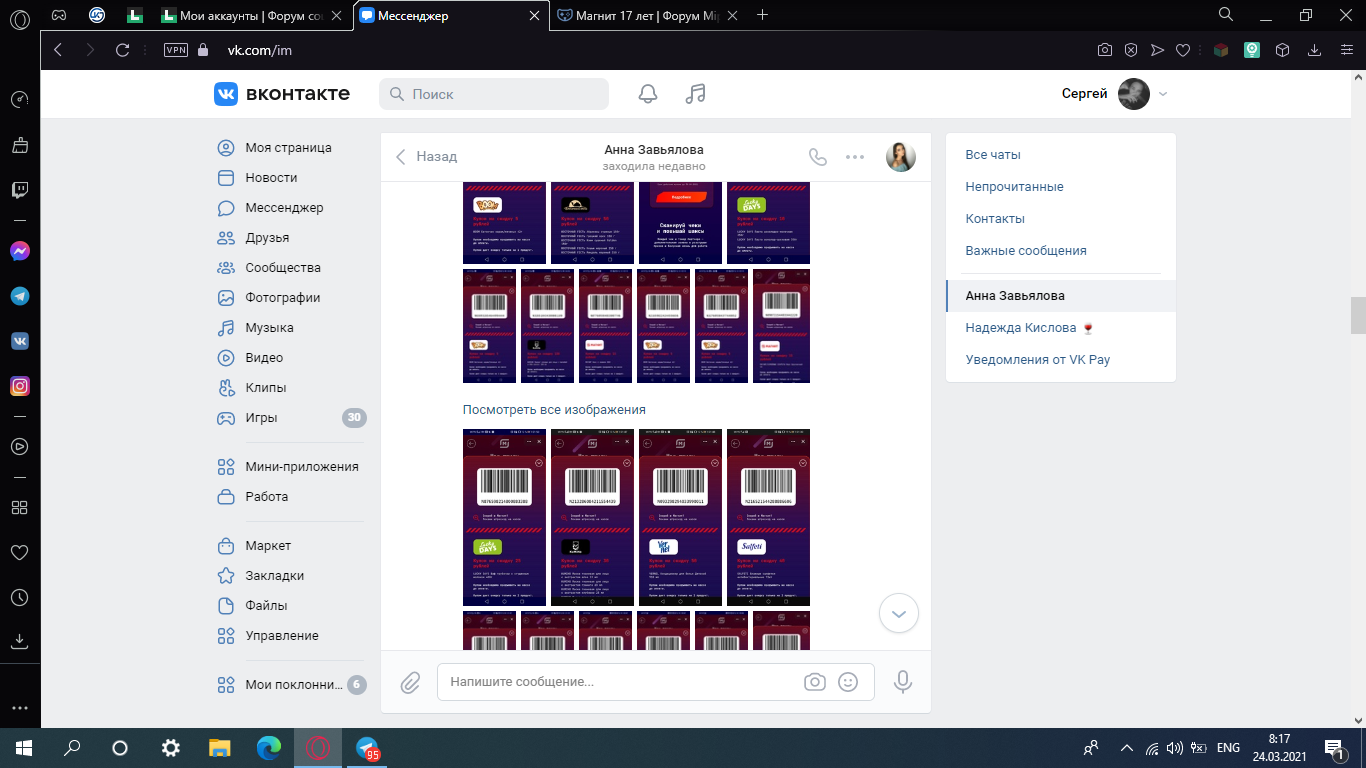Viewport: 1366px width, 768px height.
Task: Open Сергей profile dropdown menu
Action: [1115, 94]
